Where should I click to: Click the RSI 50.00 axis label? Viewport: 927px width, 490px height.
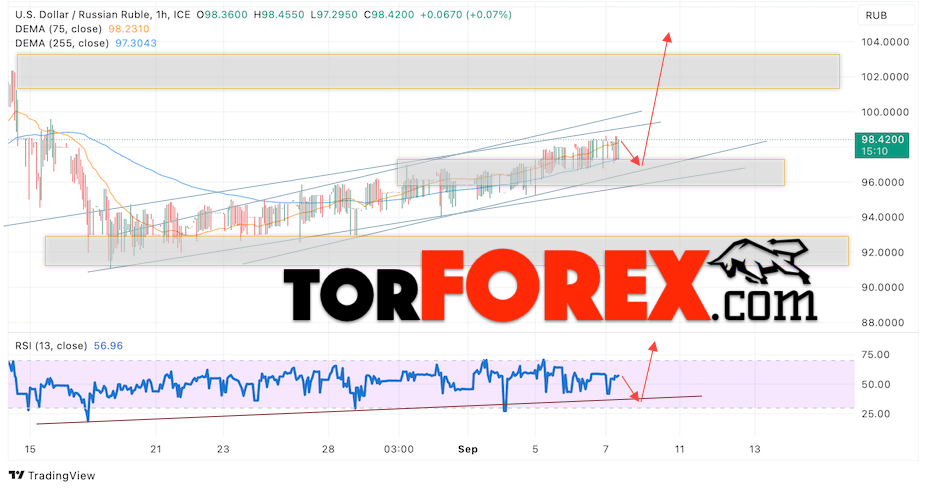point(876,384)
